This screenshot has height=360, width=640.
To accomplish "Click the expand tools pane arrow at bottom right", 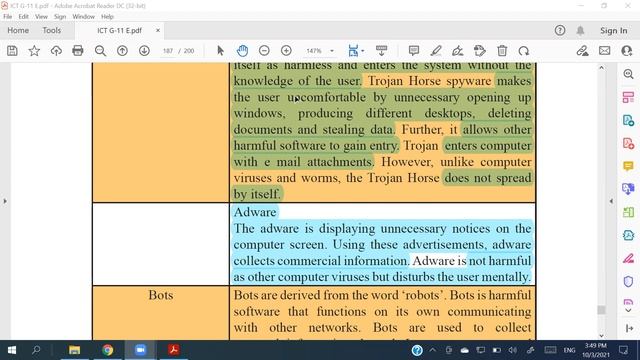I will pos(629,328).
